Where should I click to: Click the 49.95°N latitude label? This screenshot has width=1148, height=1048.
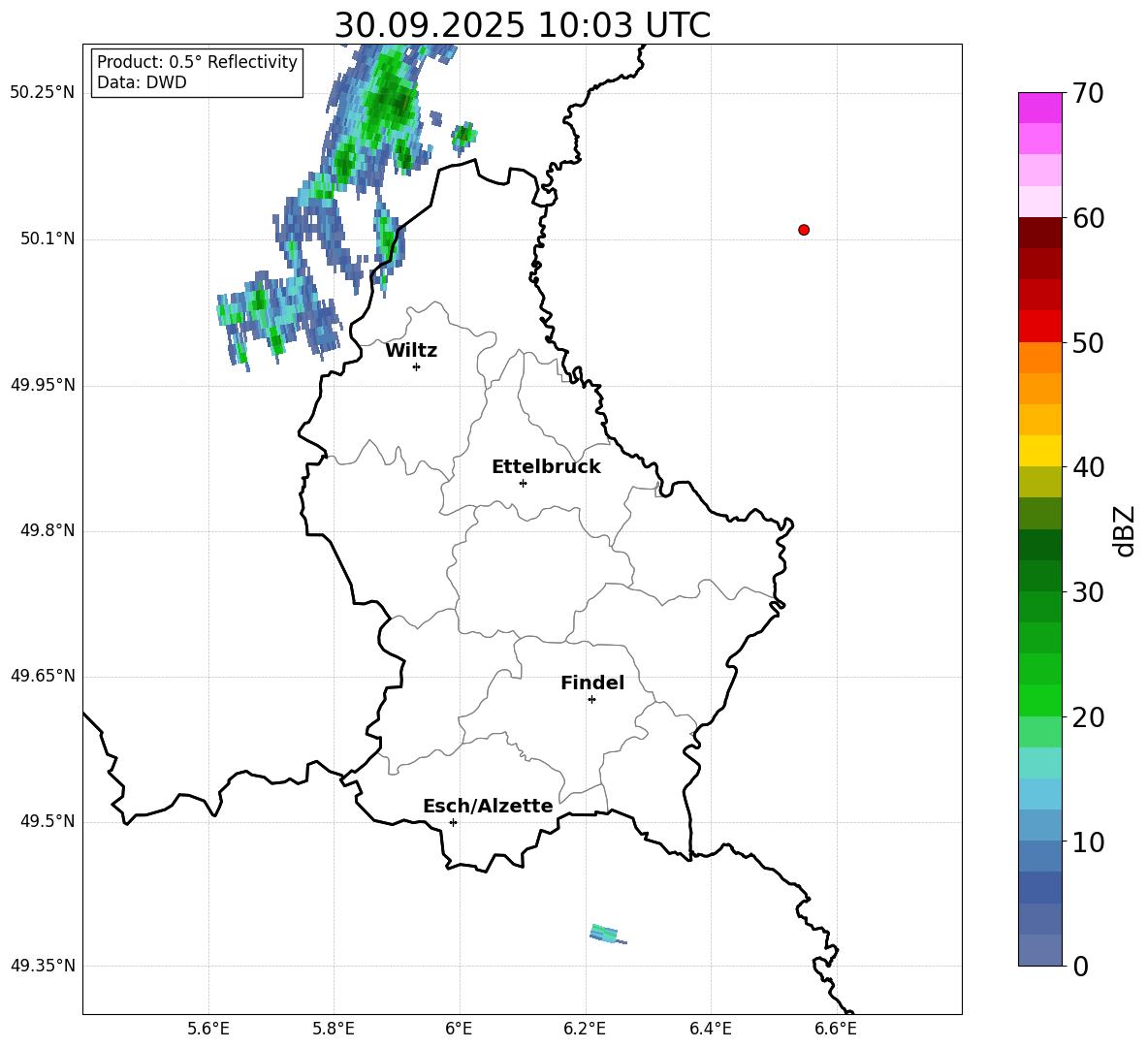point(43,385)
